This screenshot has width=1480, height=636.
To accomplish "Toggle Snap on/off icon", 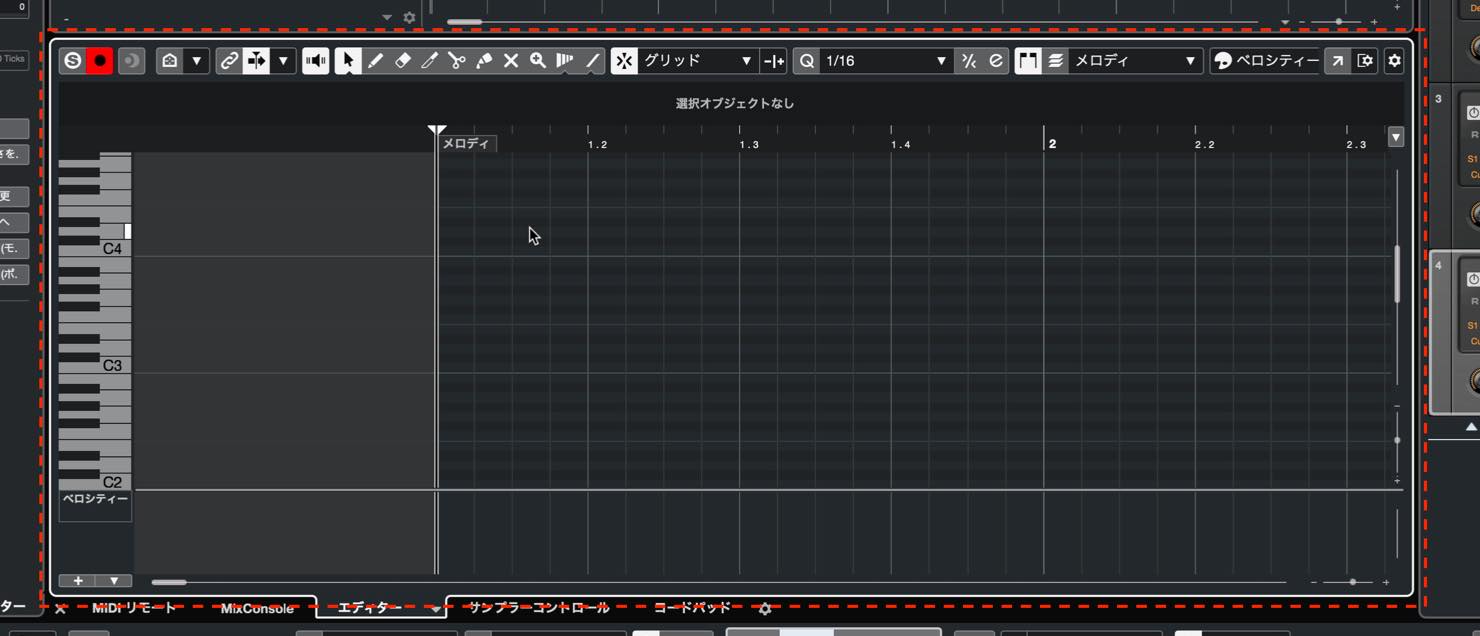I will pos(624,61).
